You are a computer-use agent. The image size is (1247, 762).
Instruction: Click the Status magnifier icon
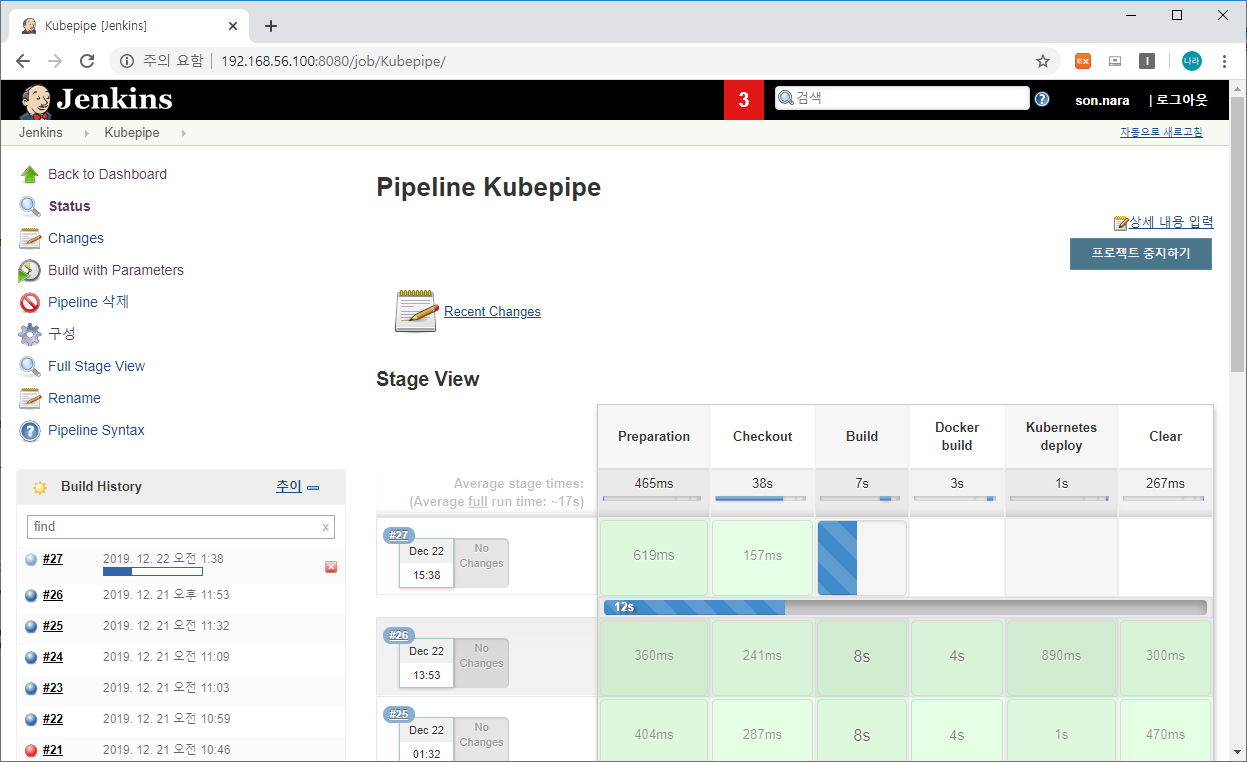(30, 206)
